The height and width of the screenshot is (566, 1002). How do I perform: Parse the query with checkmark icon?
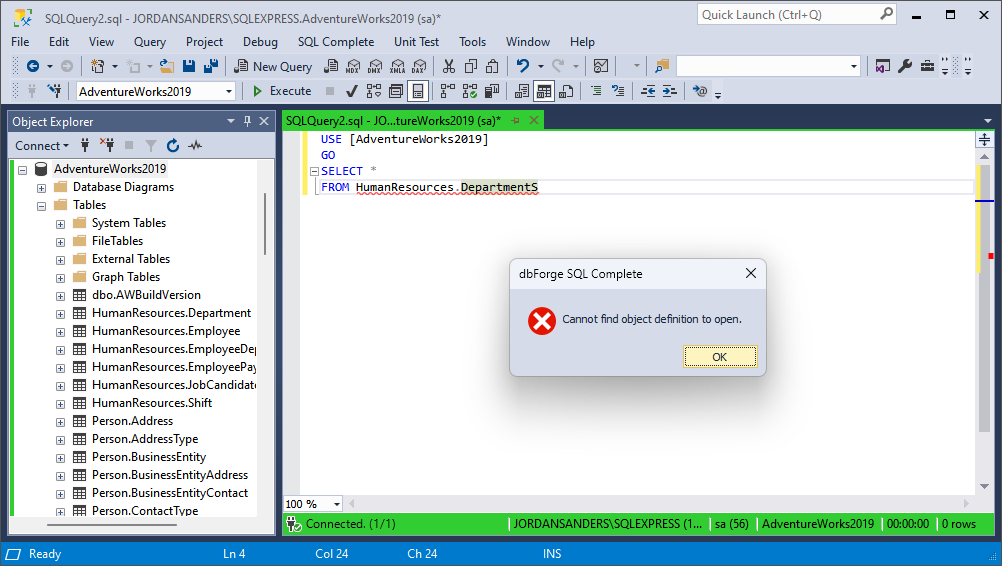351,91
